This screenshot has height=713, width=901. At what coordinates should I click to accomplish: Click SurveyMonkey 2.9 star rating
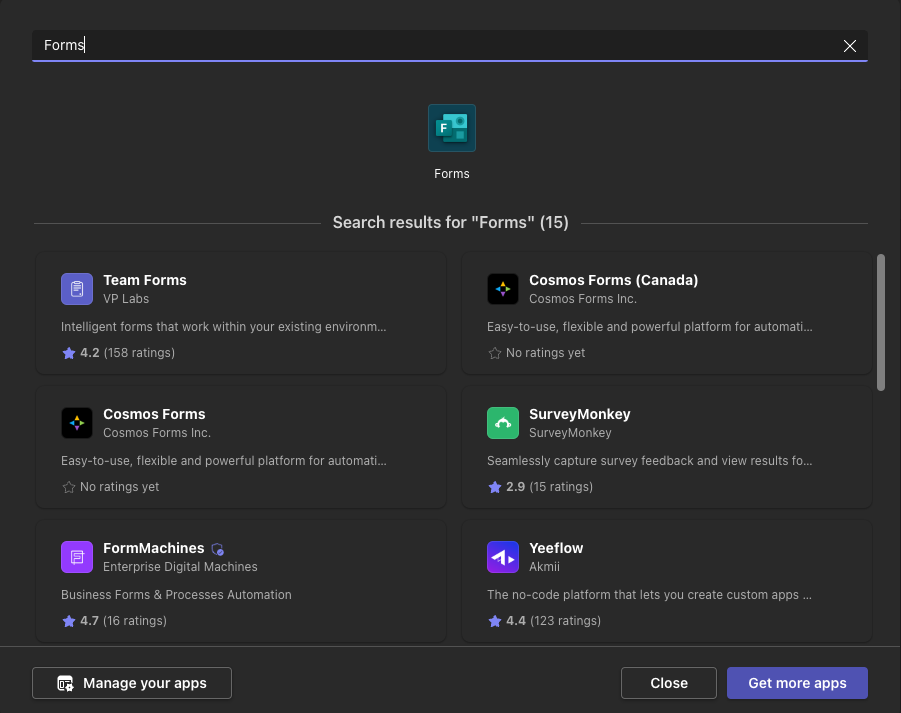495,487
